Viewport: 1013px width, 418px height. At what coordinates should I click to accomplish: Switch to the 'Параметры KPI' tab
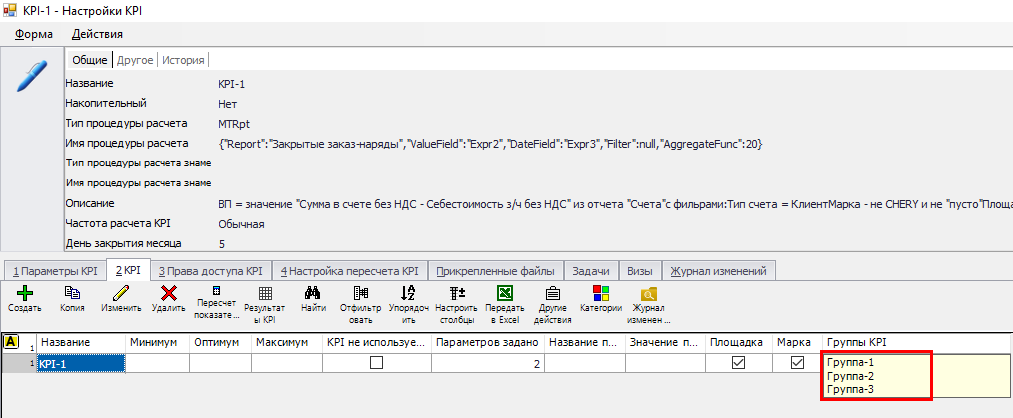pyautogui.click(x=53, y=270)
